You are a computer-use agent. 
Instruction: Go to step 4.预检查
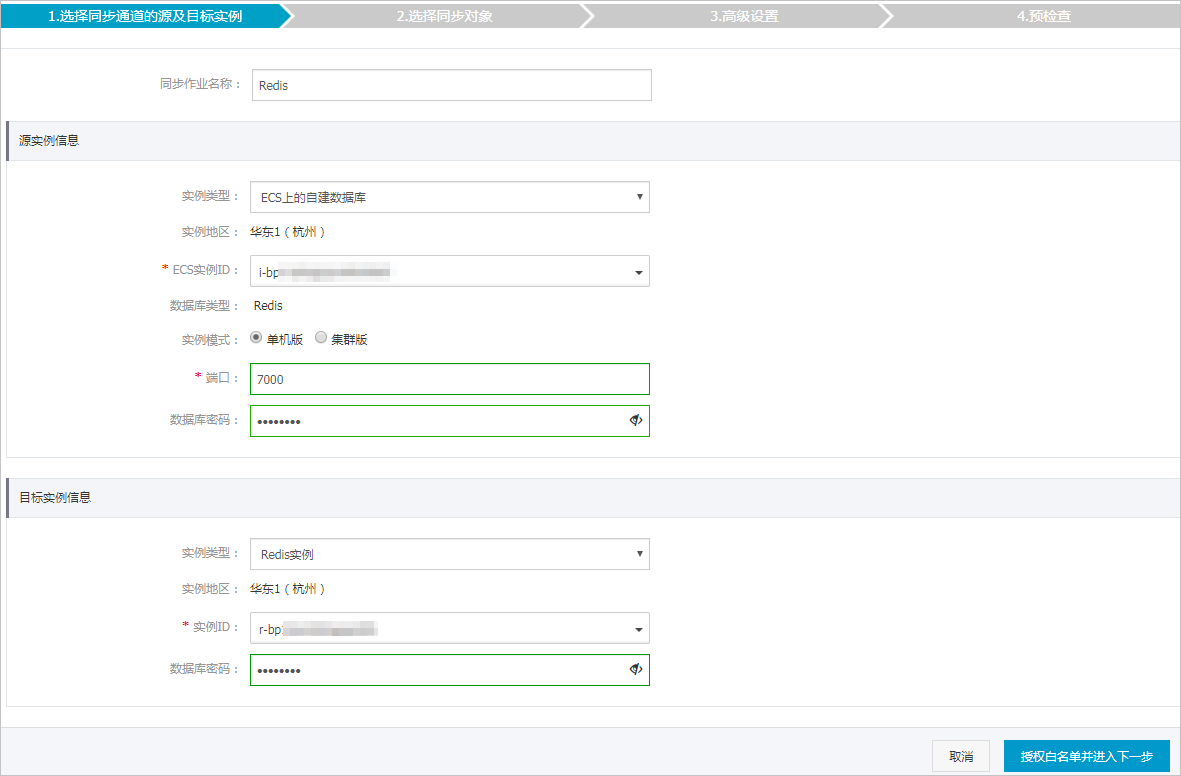[x=1044, y=16]
